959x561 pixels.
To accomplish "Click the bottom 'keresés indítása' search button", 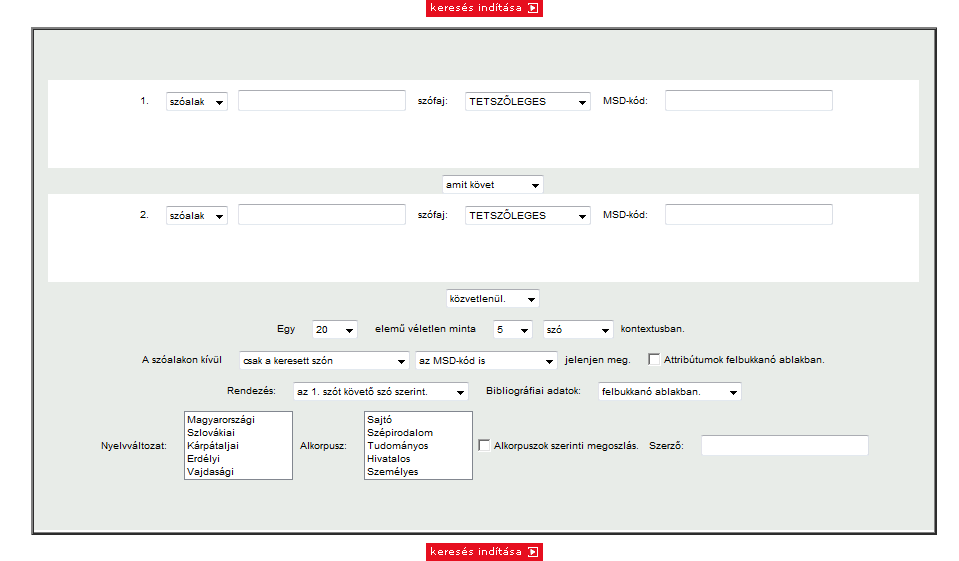I will tap(484, 552).
